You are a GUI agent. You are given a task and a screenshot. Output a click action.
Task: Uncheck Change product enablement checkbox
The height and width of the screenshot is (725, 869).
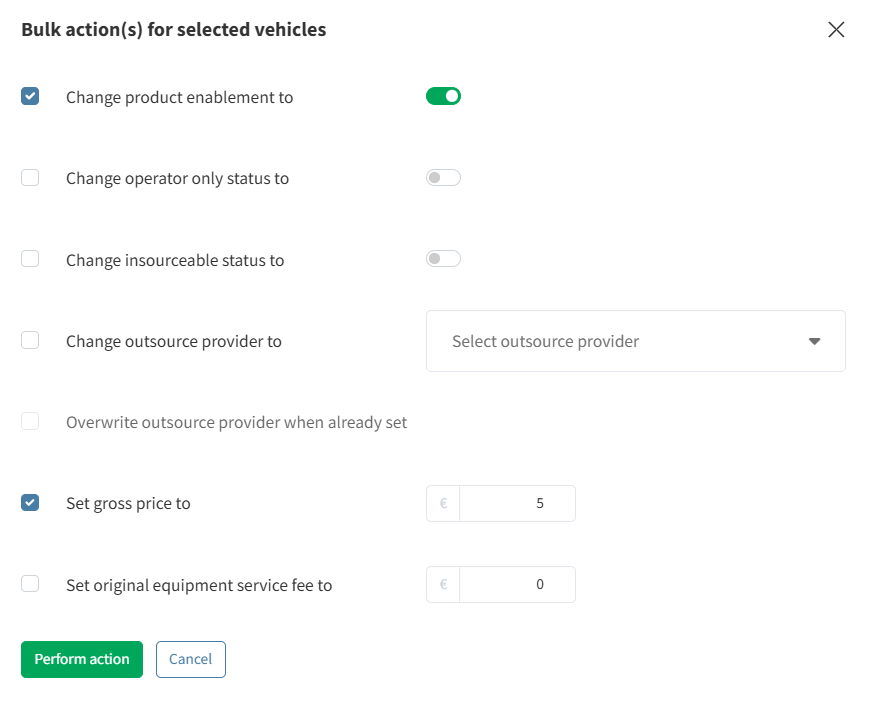(30, 97)
